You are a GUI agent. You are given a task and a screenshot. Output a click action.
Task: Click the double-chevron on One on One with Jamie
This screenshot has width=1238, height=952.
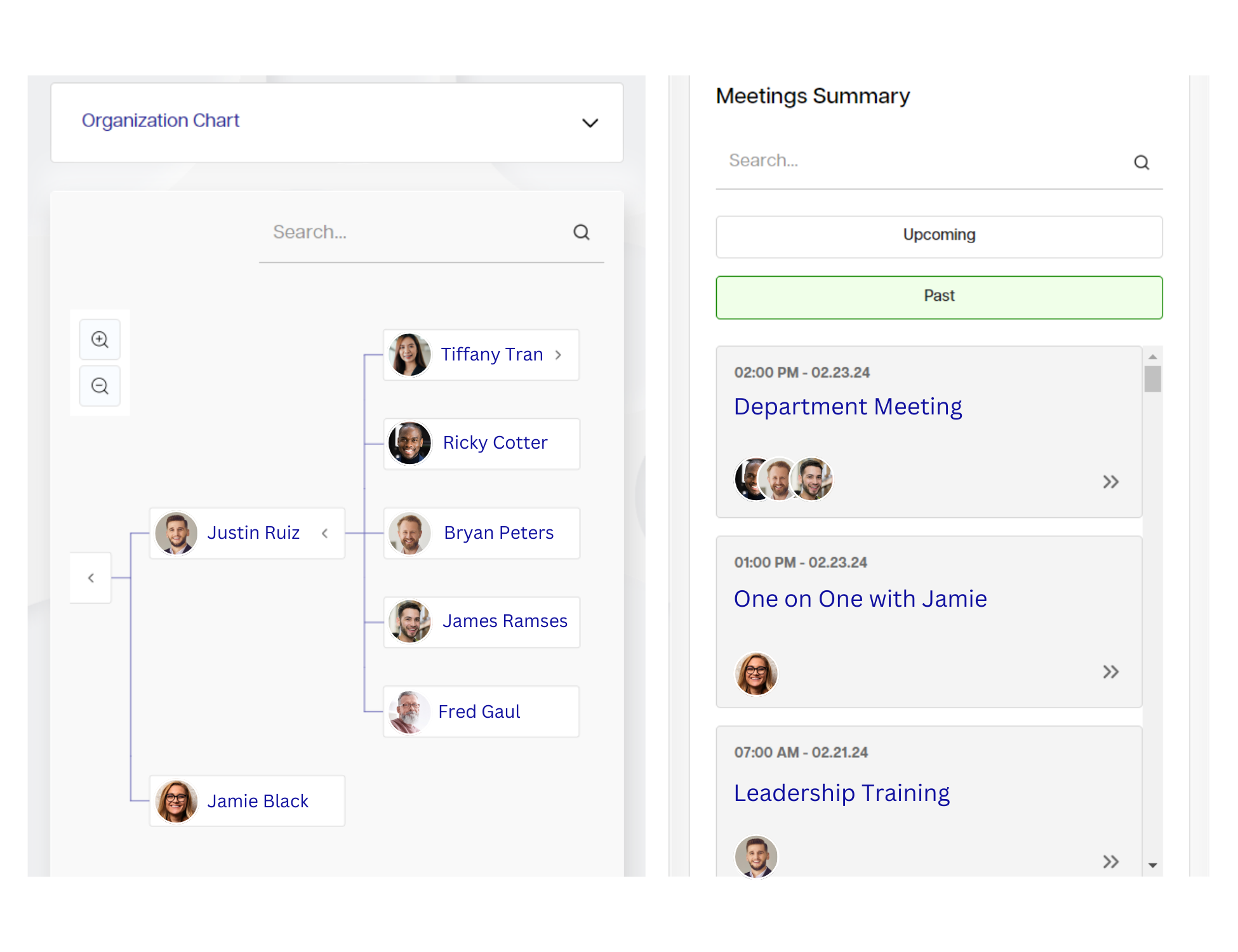(1111, 672)
